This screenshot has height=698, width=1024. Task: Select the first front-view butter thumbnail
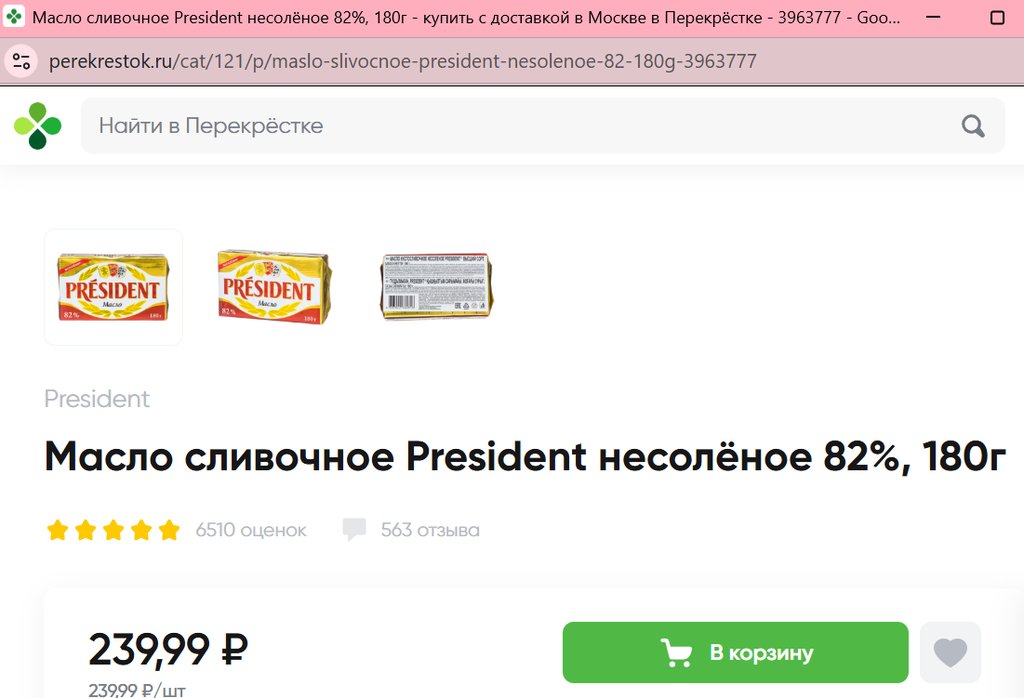pos(113,287)
